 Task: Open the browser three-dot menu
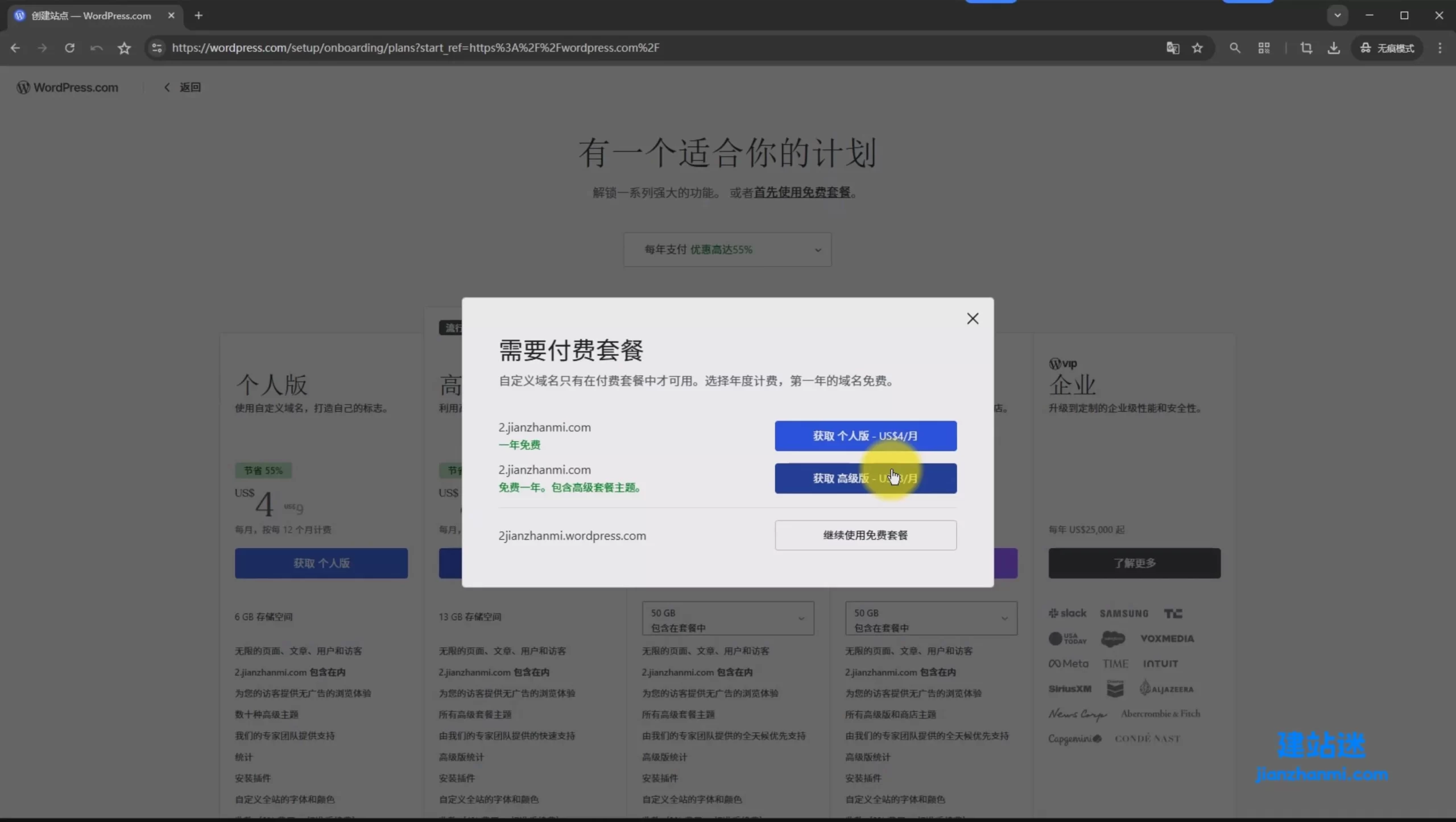point(1440,48)
